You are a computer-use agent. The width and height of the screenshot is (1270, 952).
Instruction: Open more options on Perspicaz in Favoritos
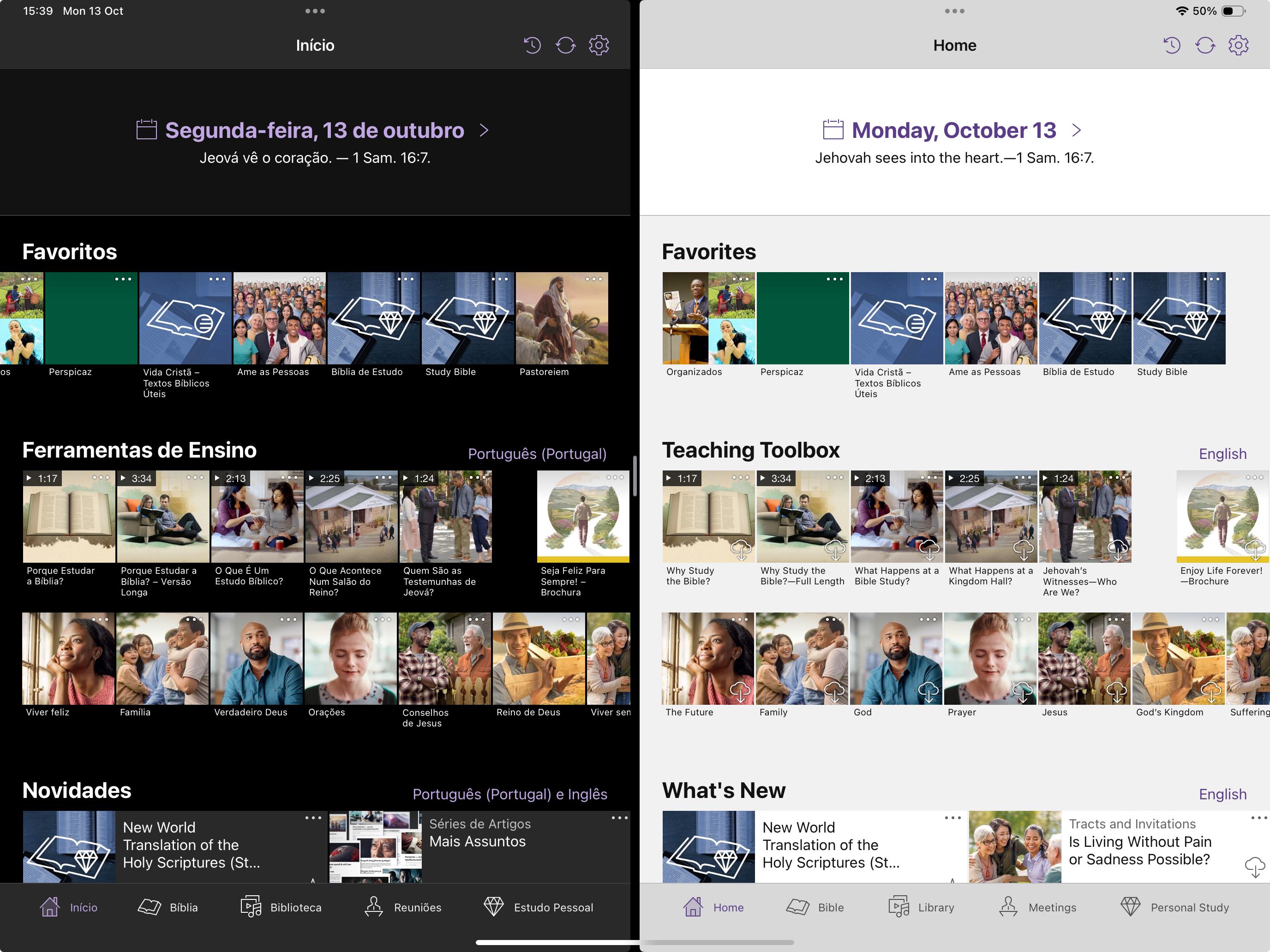pyautogui.click(x=123, y=280)
